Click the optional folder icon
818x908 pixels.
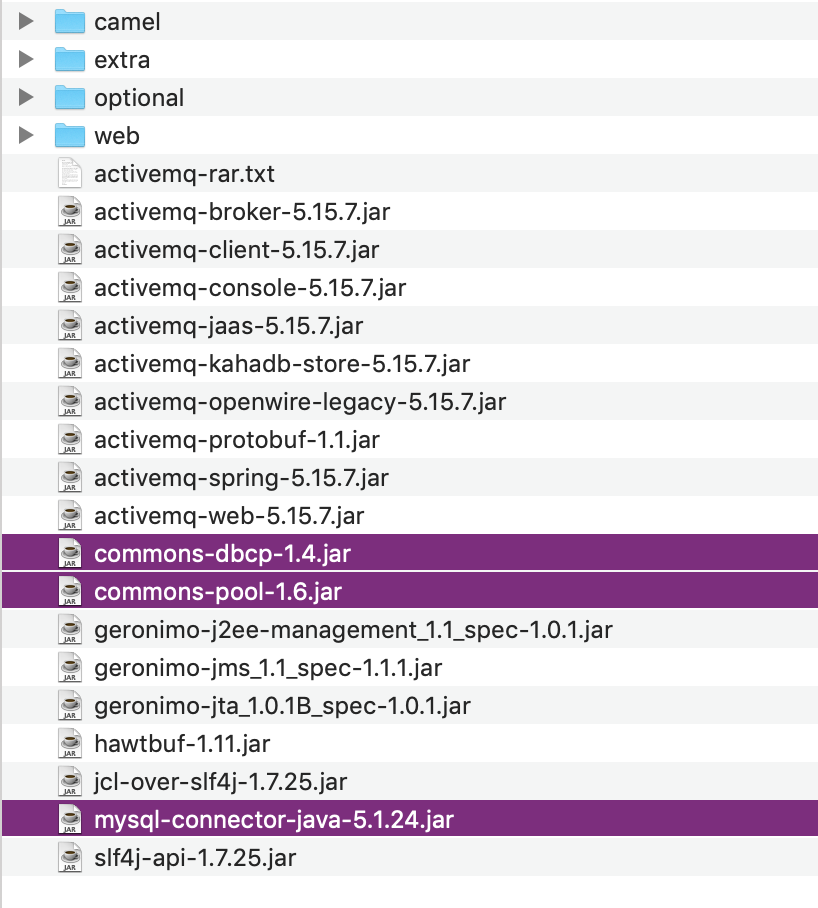[x=70, y=98]
